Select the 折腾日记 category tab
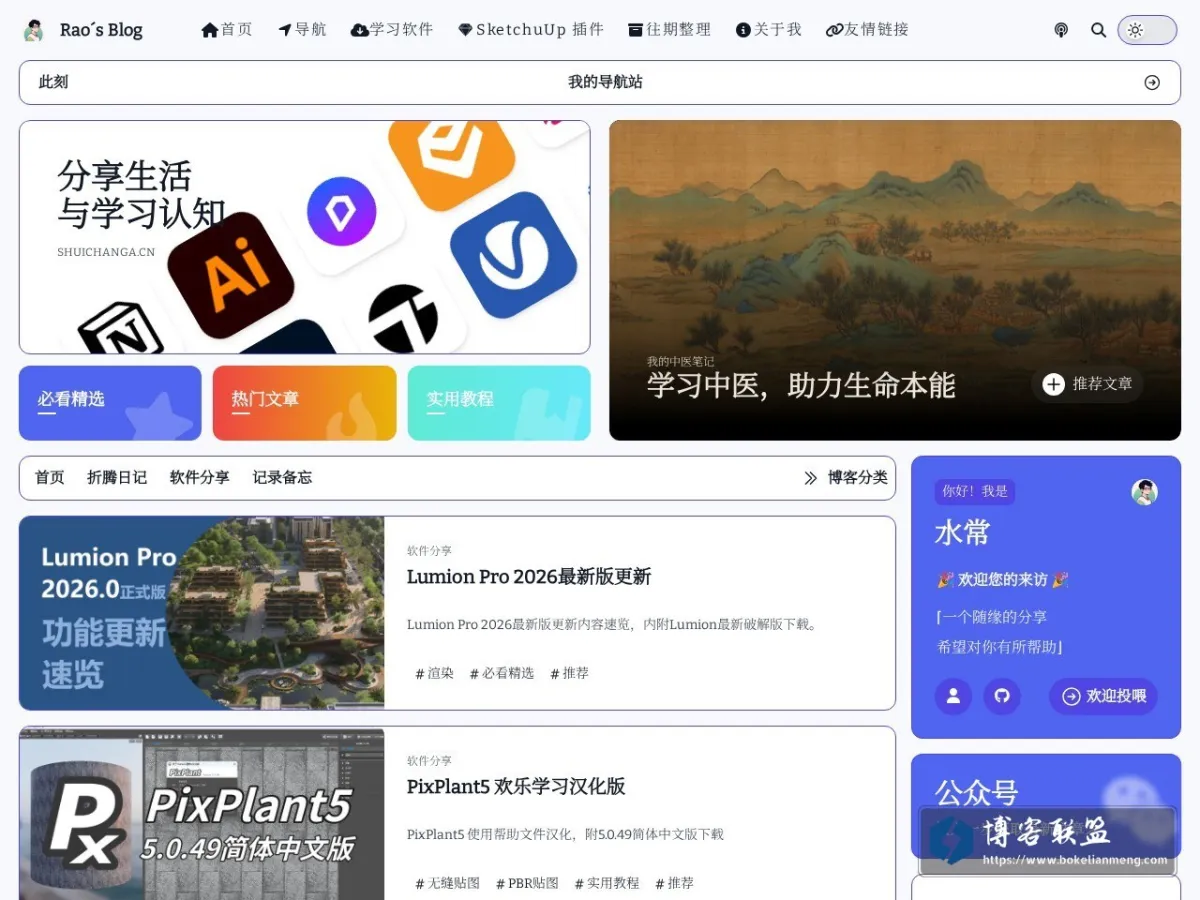The height and width of the screenshot is (900, 1200). pyautogui.click(x=117, y=478)
